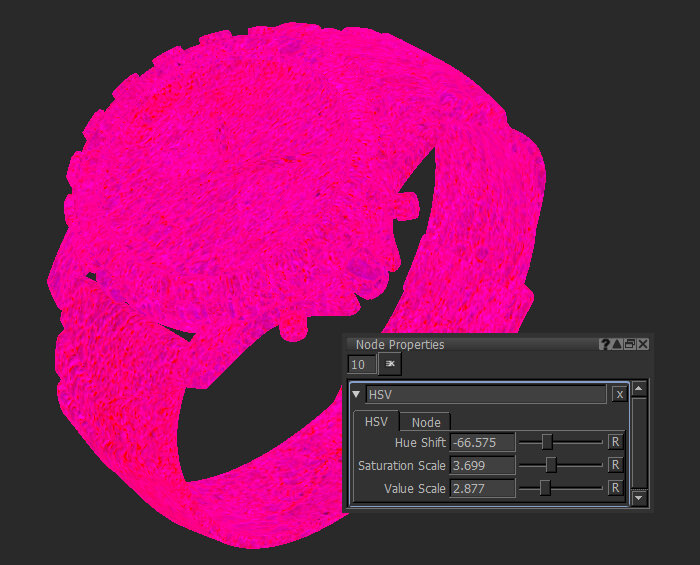Click the Value Scale slider handle
The image size is (700, 565).
coord(545,488)
